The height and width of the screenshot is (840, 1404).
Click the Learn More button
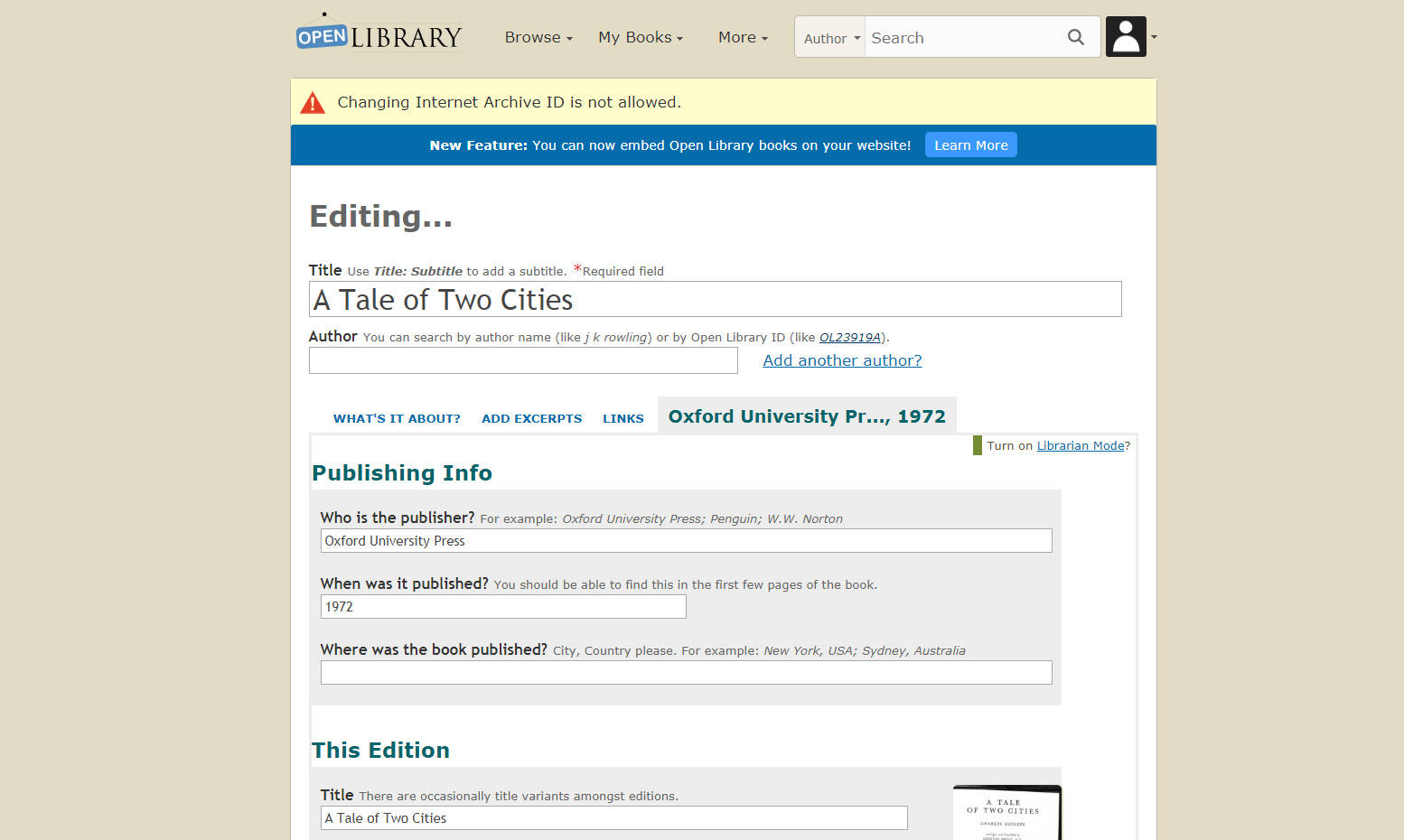point(971,145)
